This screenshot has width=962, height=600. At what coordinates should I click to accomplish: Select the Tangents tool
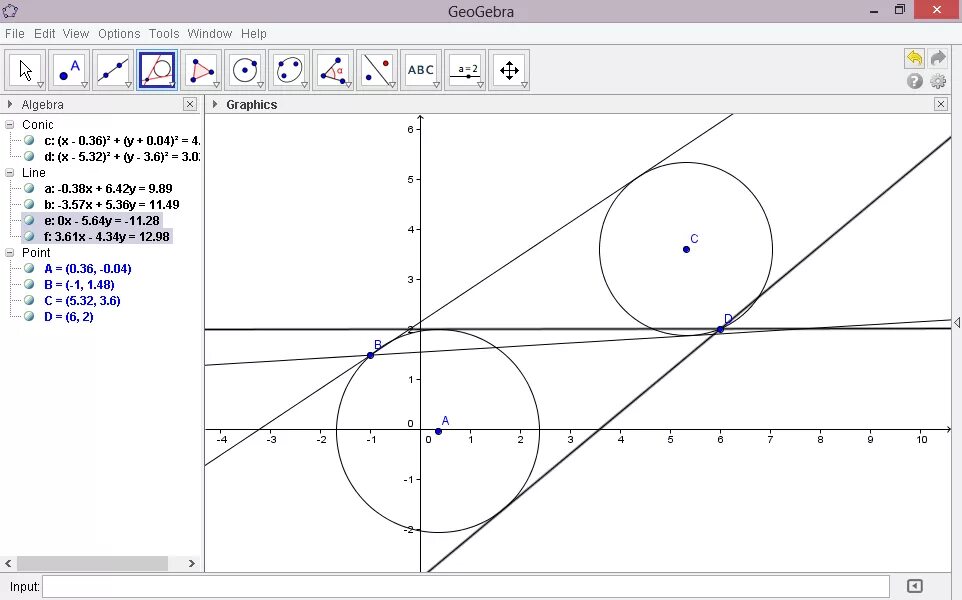coord(157,70)
